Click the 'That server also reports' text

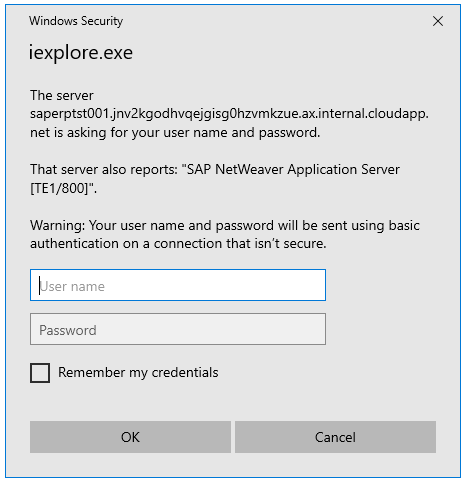click(104, 170)
